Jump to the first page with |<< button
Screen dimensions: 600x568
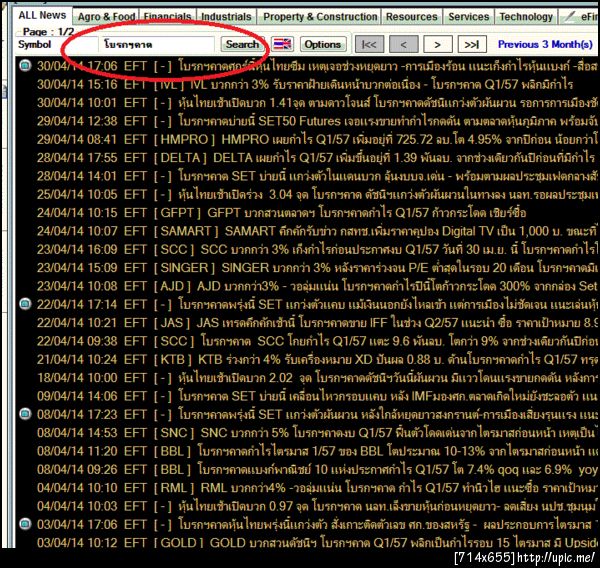pos(369,45)
